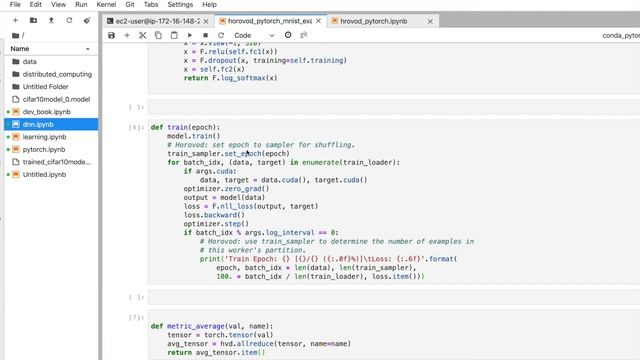Screen dimensions: 640x360
Task: Open the File menu
Action: 15,4
